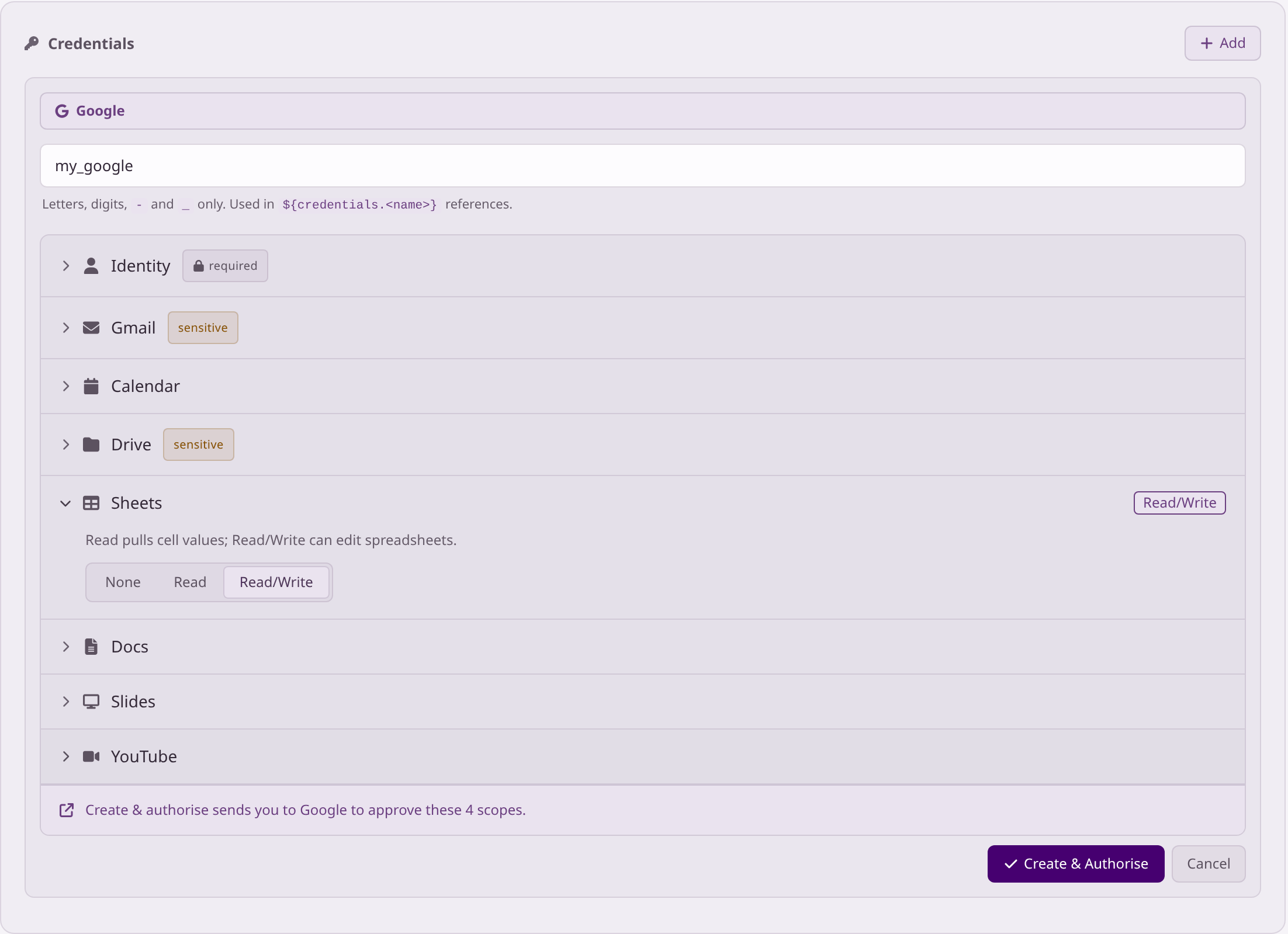Viewport: 1288px width, 934px height.
Task: Click the Add credential button
Action: click(1223, 43)
